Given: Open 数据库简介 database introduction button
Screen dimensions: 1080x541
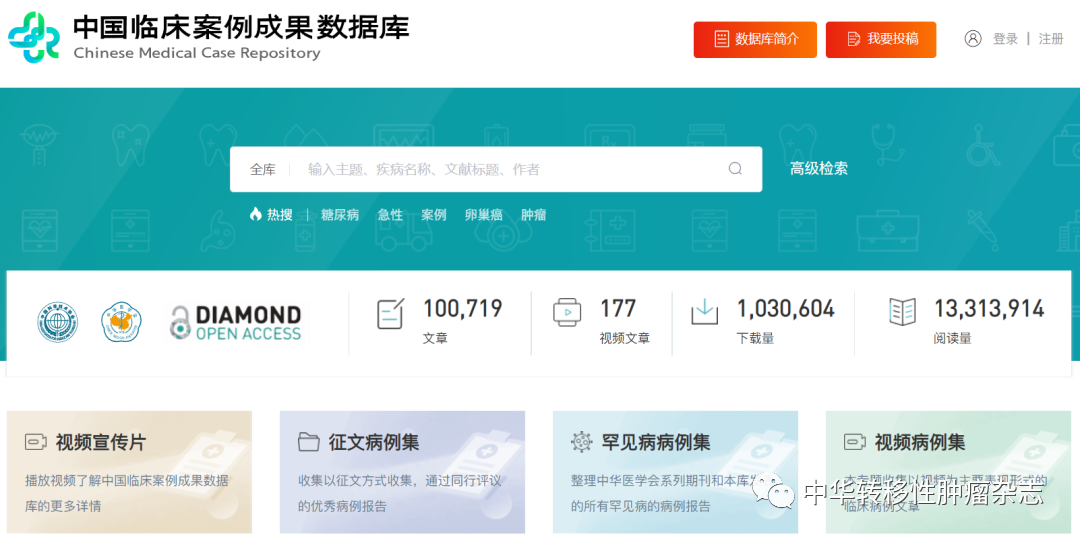Looking at the screenshot, I should point(755,39).
